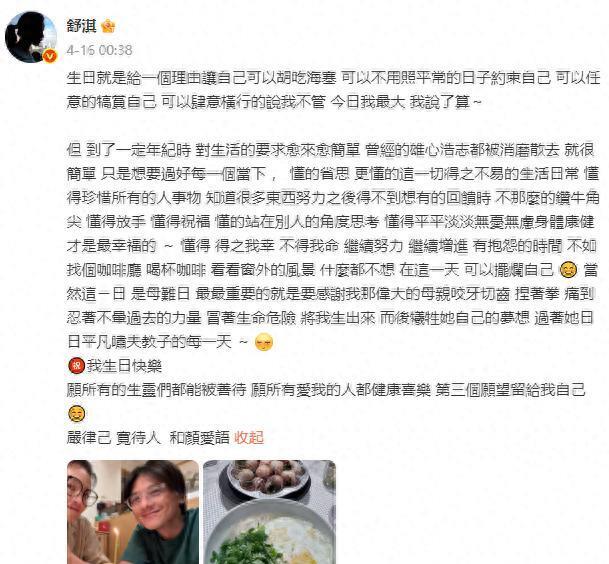Click the squinting emoji after 每一天
Screen dimensions: 609x564
[x=264, y=342]
